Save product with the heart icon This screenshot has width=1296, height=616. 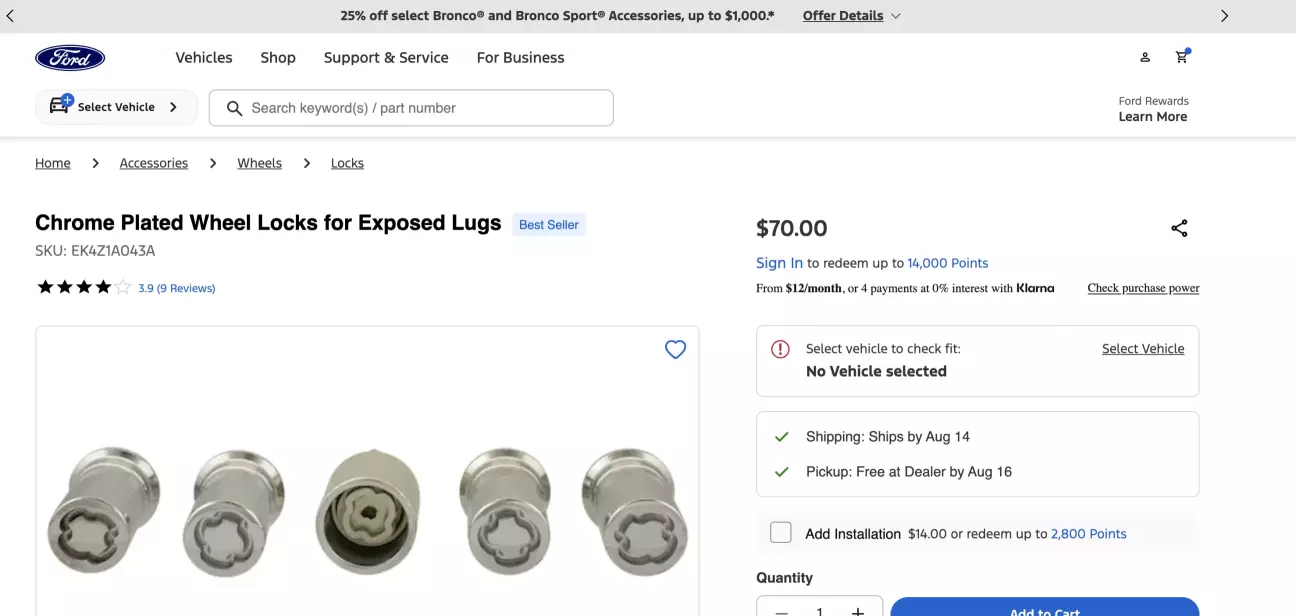point(676,349)
